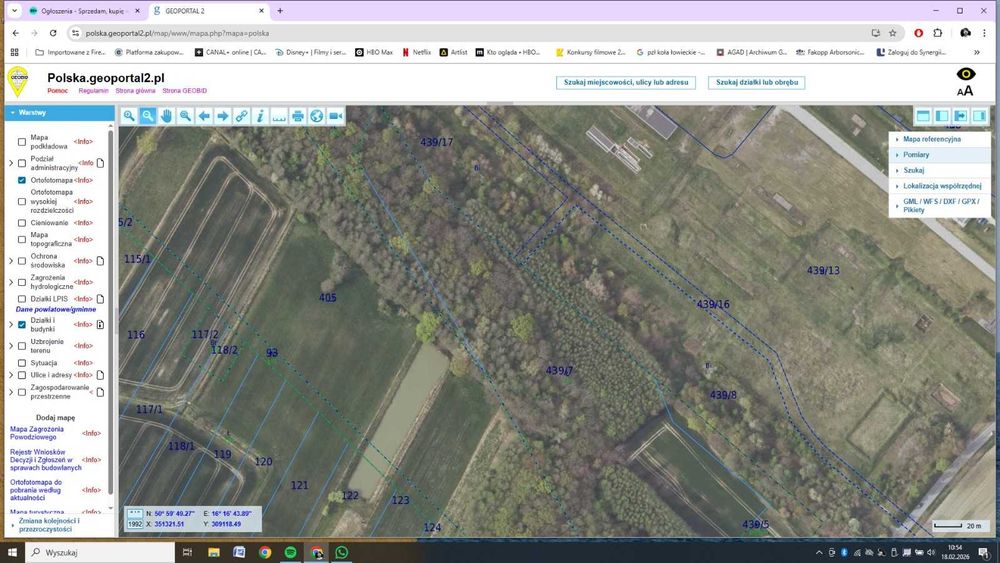This screenshot has height=563, width=1000.
Task: Print the map with printer icon
Action: (x=298, y=116)
